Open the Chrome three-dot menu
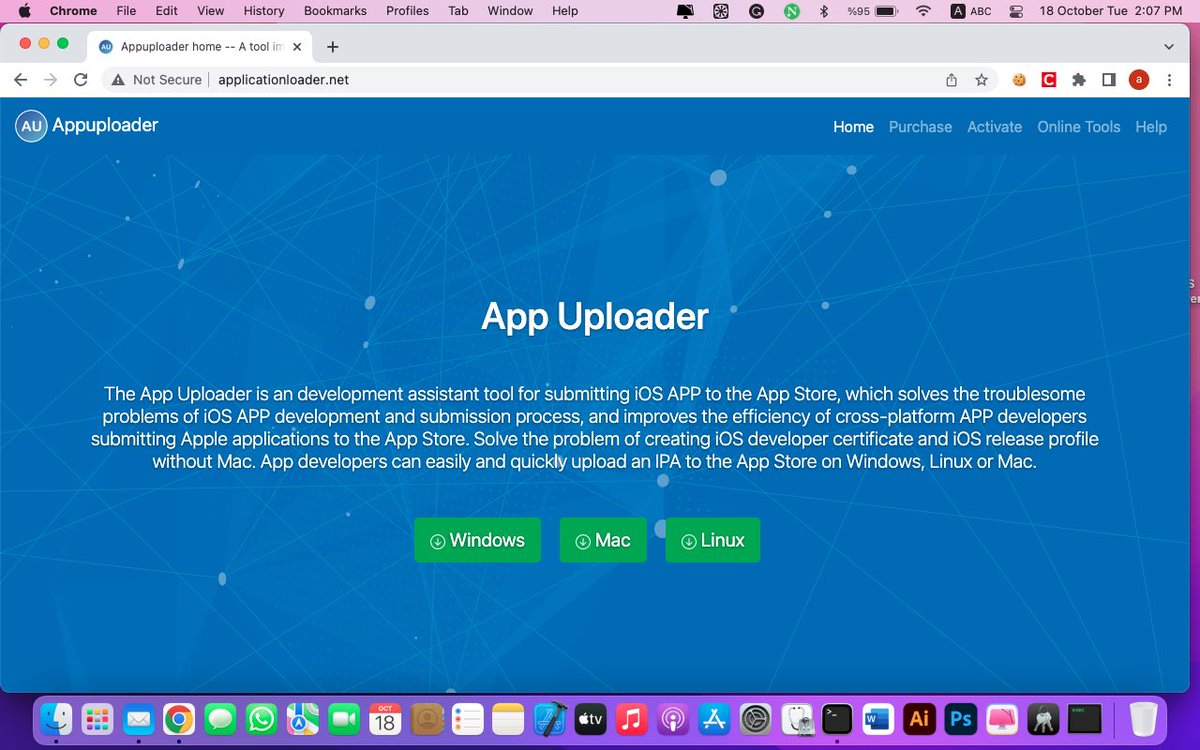Image resolution: width=1200 pixels, height=750 pixels. click(1169, 80)
